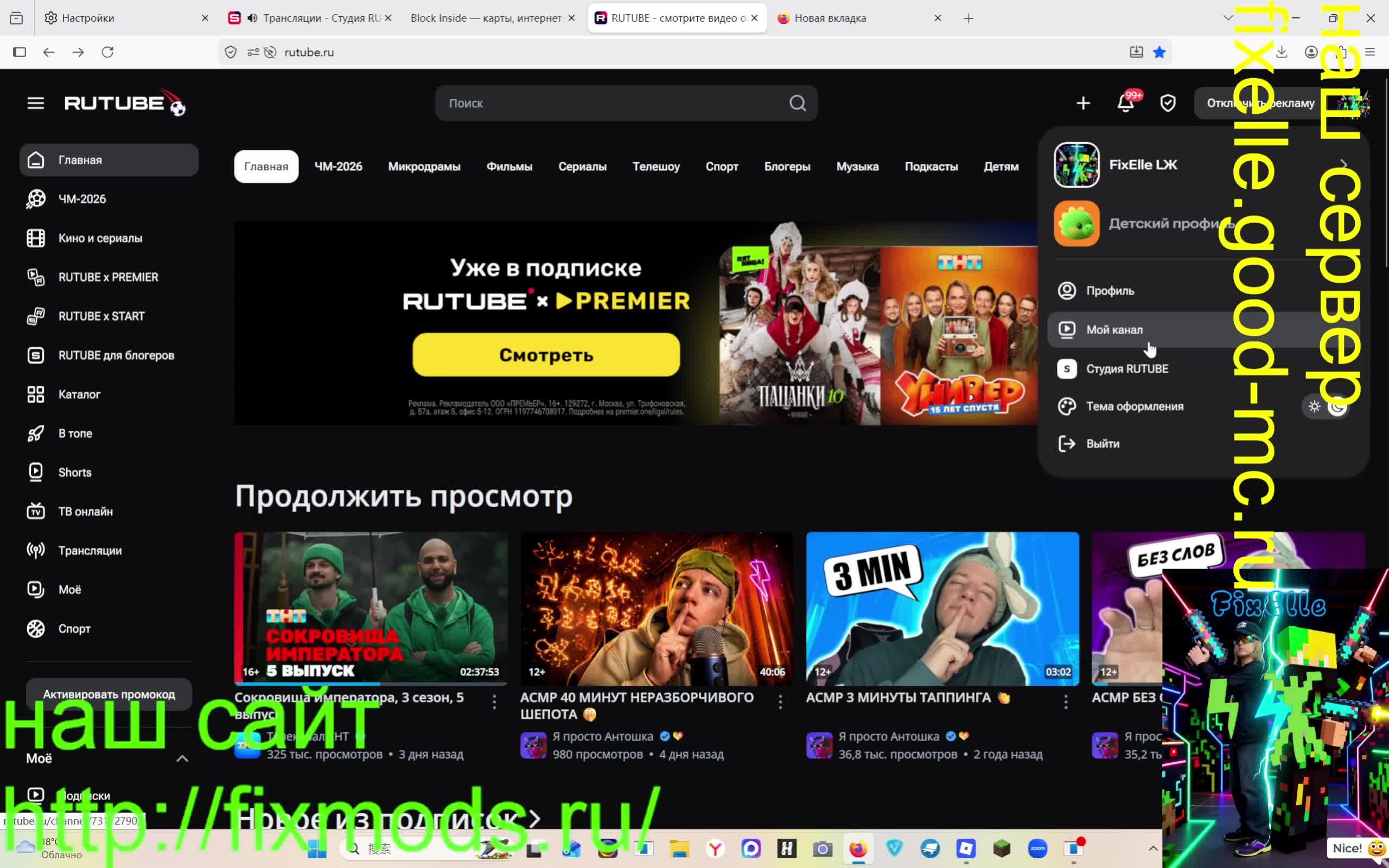This screenshot has width=1389, height=868.
Task: Open Главная in the sidebar
Action: click(109, 160)
